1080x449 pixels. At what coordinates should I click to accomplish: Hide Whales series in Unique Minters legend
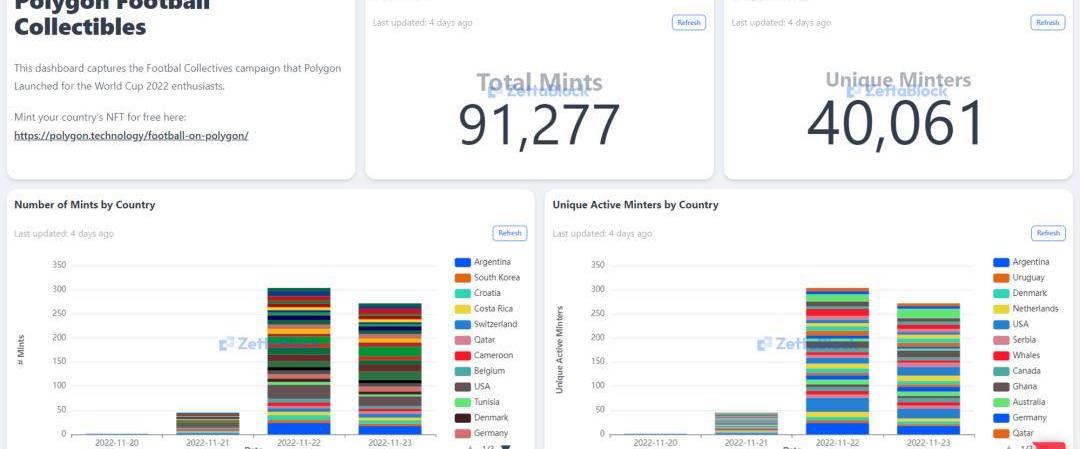point(1025,355)
